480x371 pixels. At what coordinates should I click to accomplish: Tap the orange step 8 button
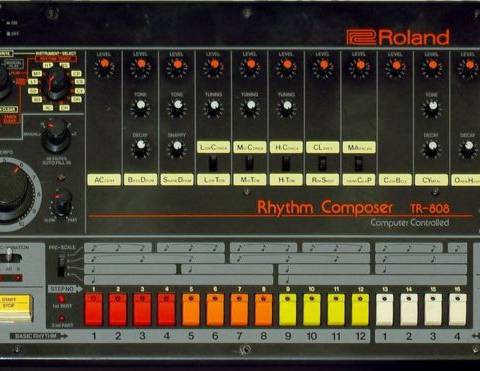[263, 309]
